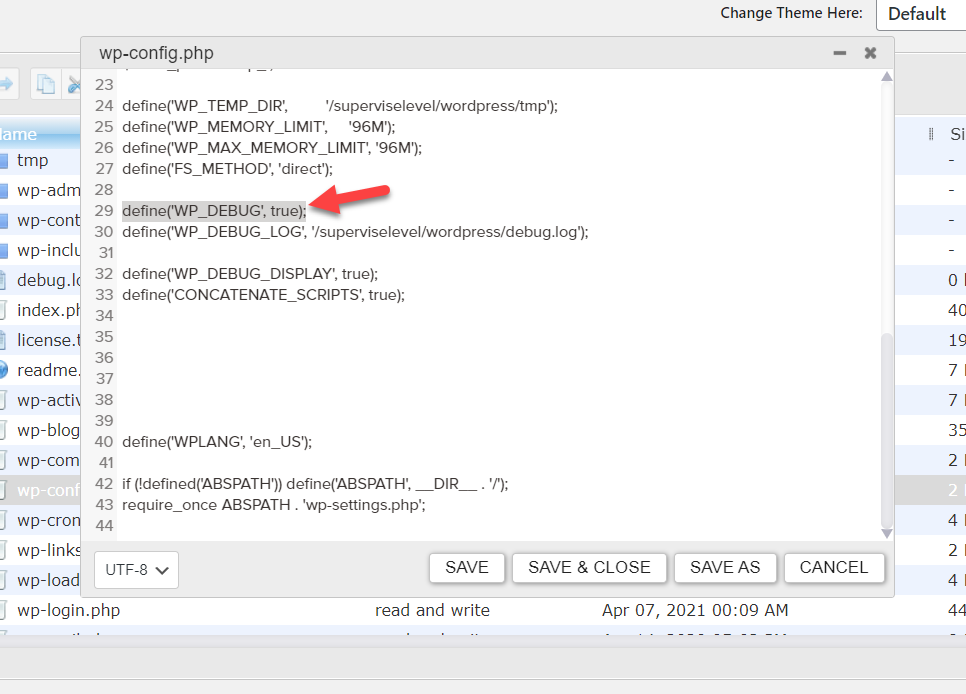This screenshot has width=966, height=694.
Task: Click line 27 FS_METHOD definition
Action: [x=227, y=169]
